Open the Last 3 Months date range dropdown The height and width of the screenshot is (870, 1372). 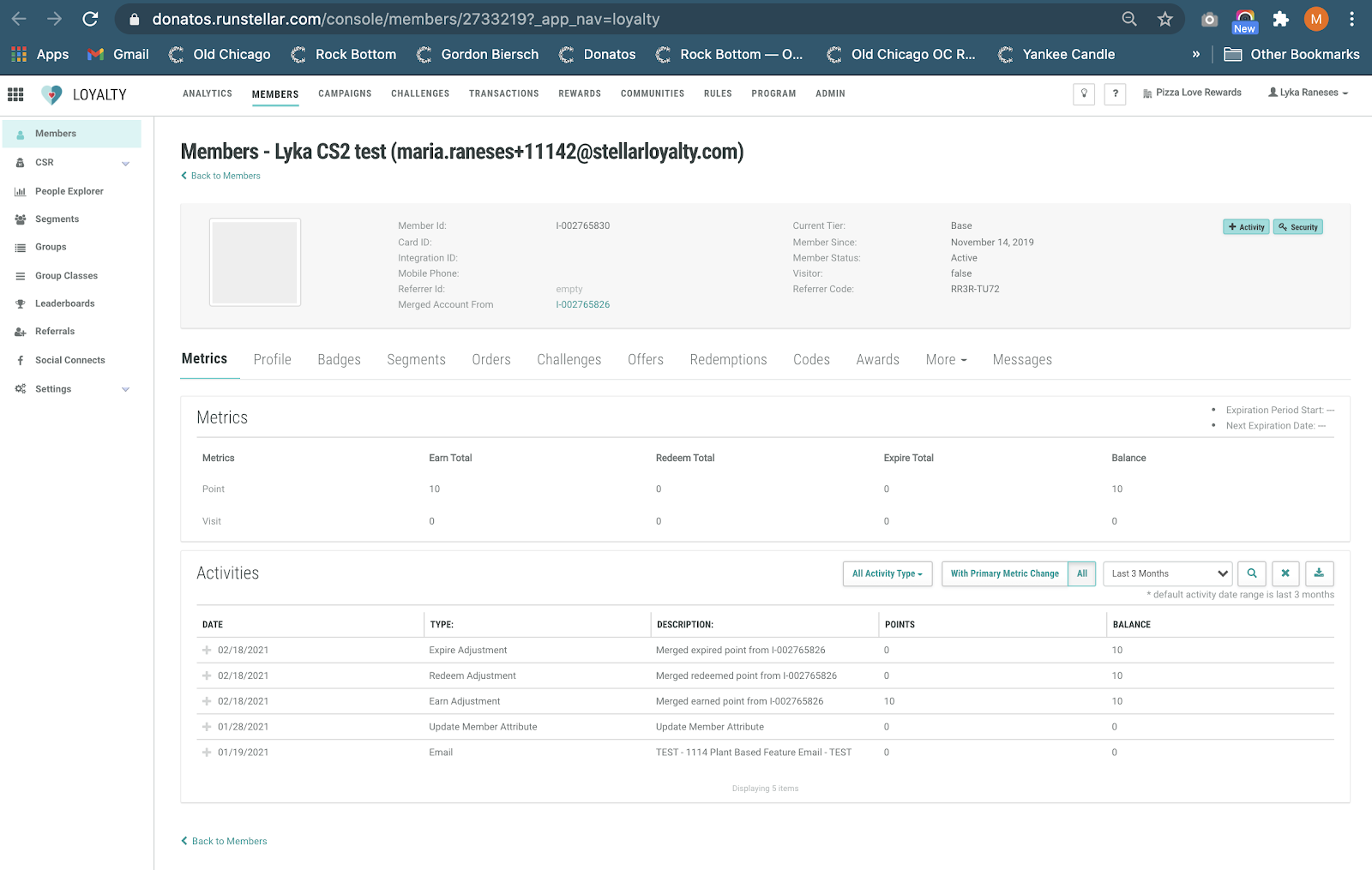(x=1168, y=573)
